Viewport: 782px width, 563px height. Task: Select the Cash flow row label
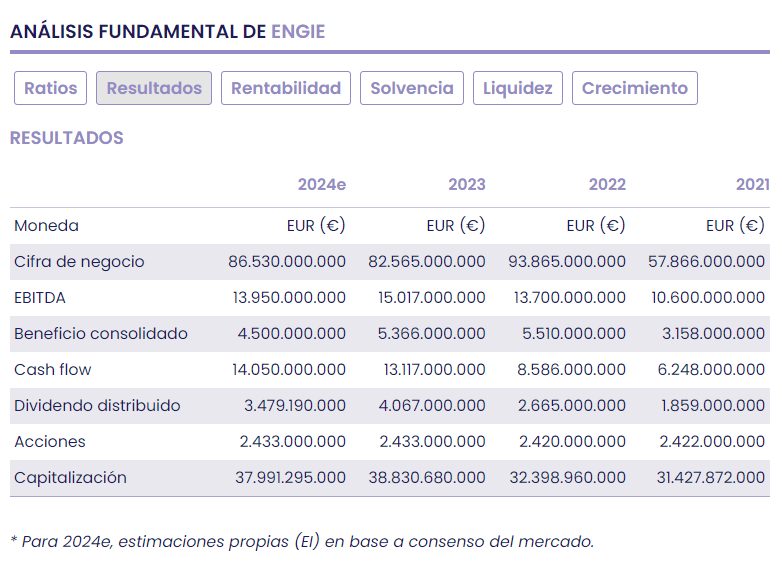(x=53, y=370)
